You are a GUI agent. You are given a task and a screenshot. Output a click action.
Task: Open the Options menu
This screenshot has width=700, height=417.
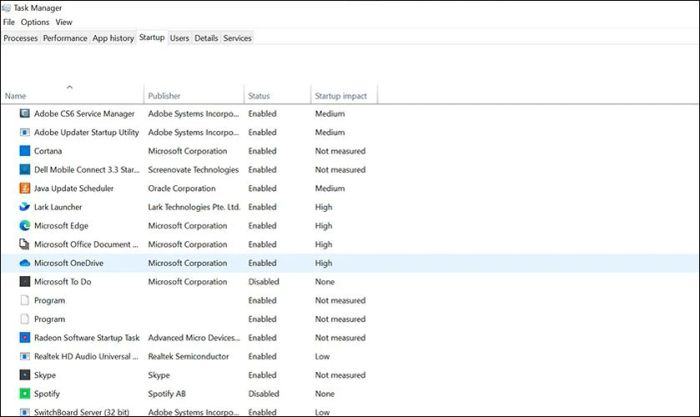pyautogui.click(x=35, y=22)
